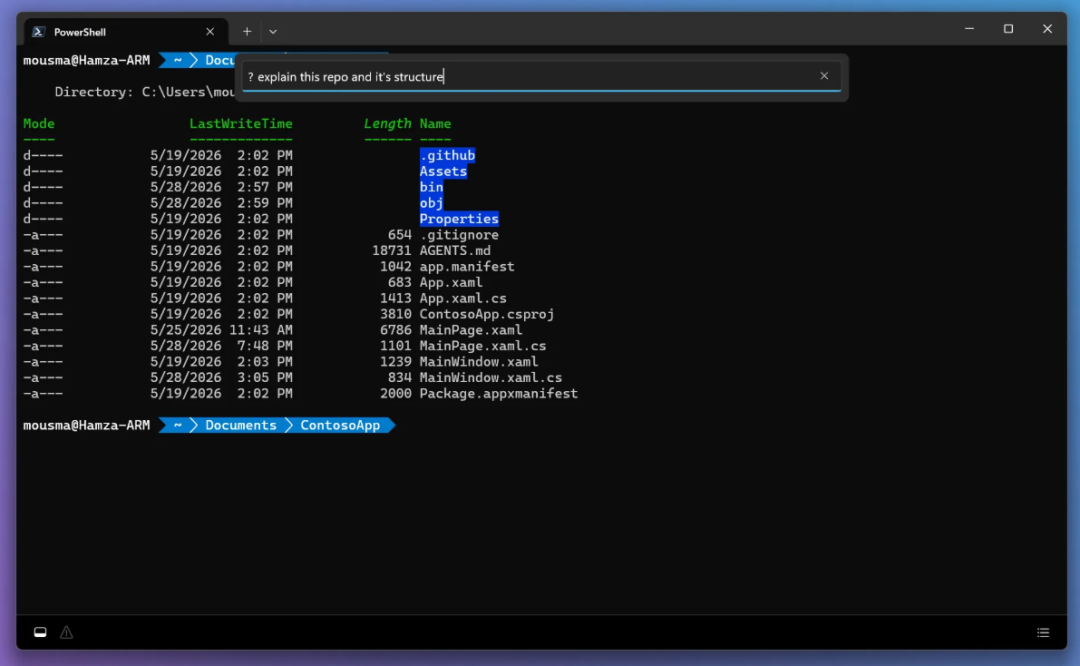
Task: Click the PowerShell tab icon
Action: pyautogui.click(x=39, y=32)
